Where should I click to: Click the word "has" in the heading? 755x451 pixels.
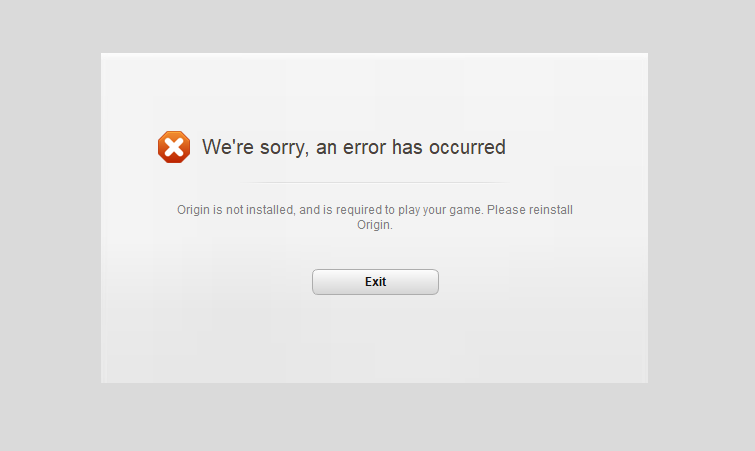pyautogui.click(x=407, y=147)
